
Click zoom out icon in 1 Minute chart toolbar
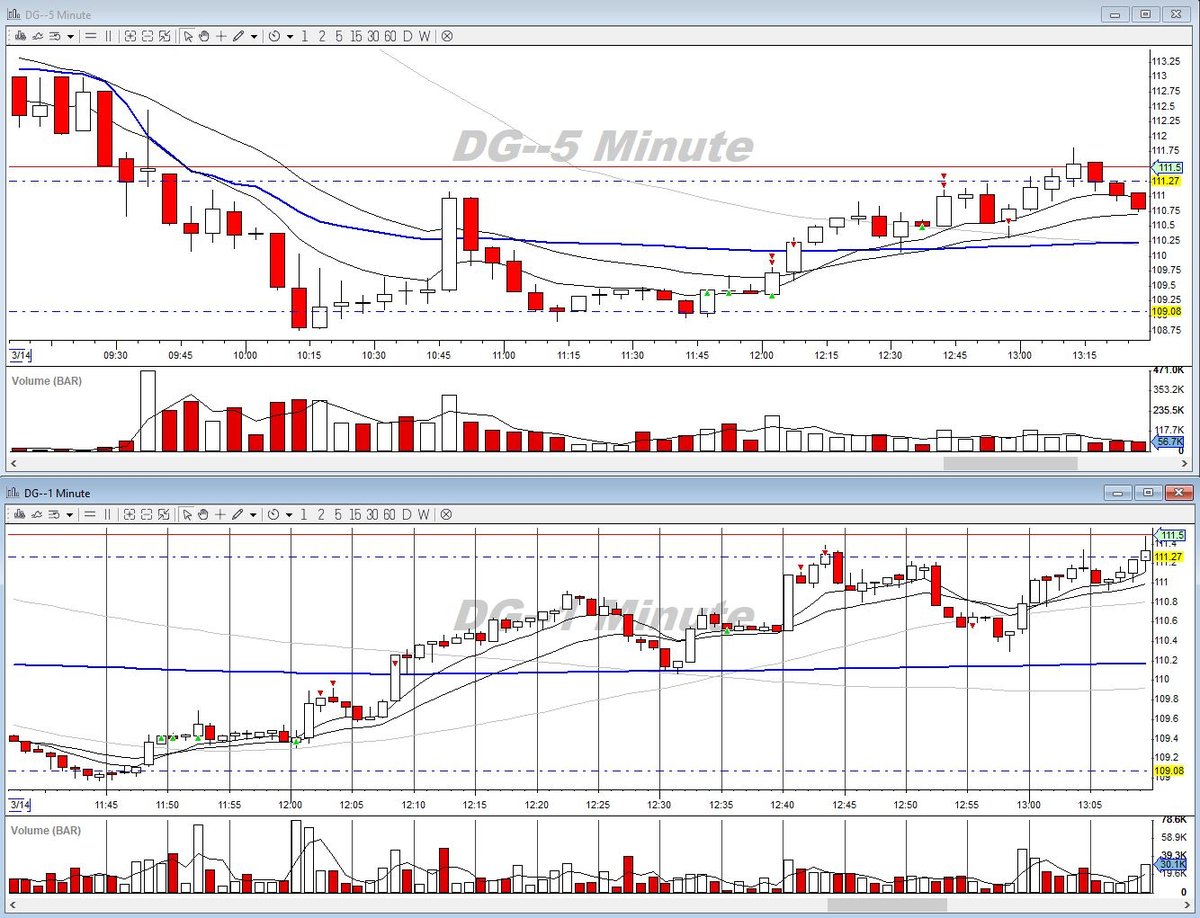point(147,514)
